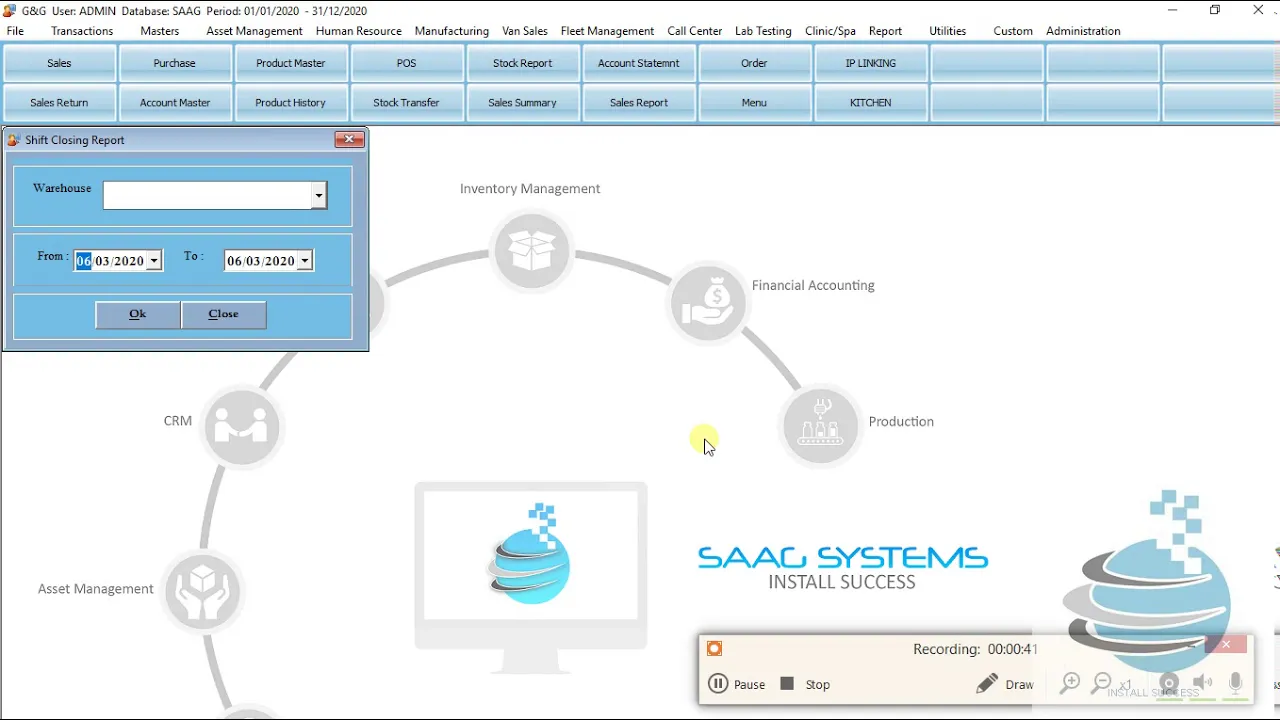This screenshot has width=1280, height=720.
Task: Click the Close button in dialog
Action: 223,314
